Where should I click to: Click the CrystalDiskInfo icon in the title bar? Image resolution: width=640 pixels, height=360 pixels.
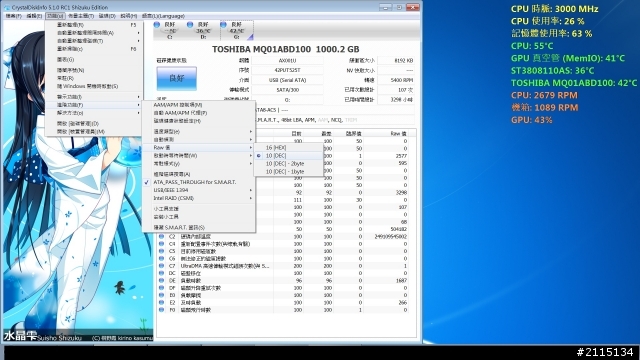pyautogui.click(x=7, y=7)
